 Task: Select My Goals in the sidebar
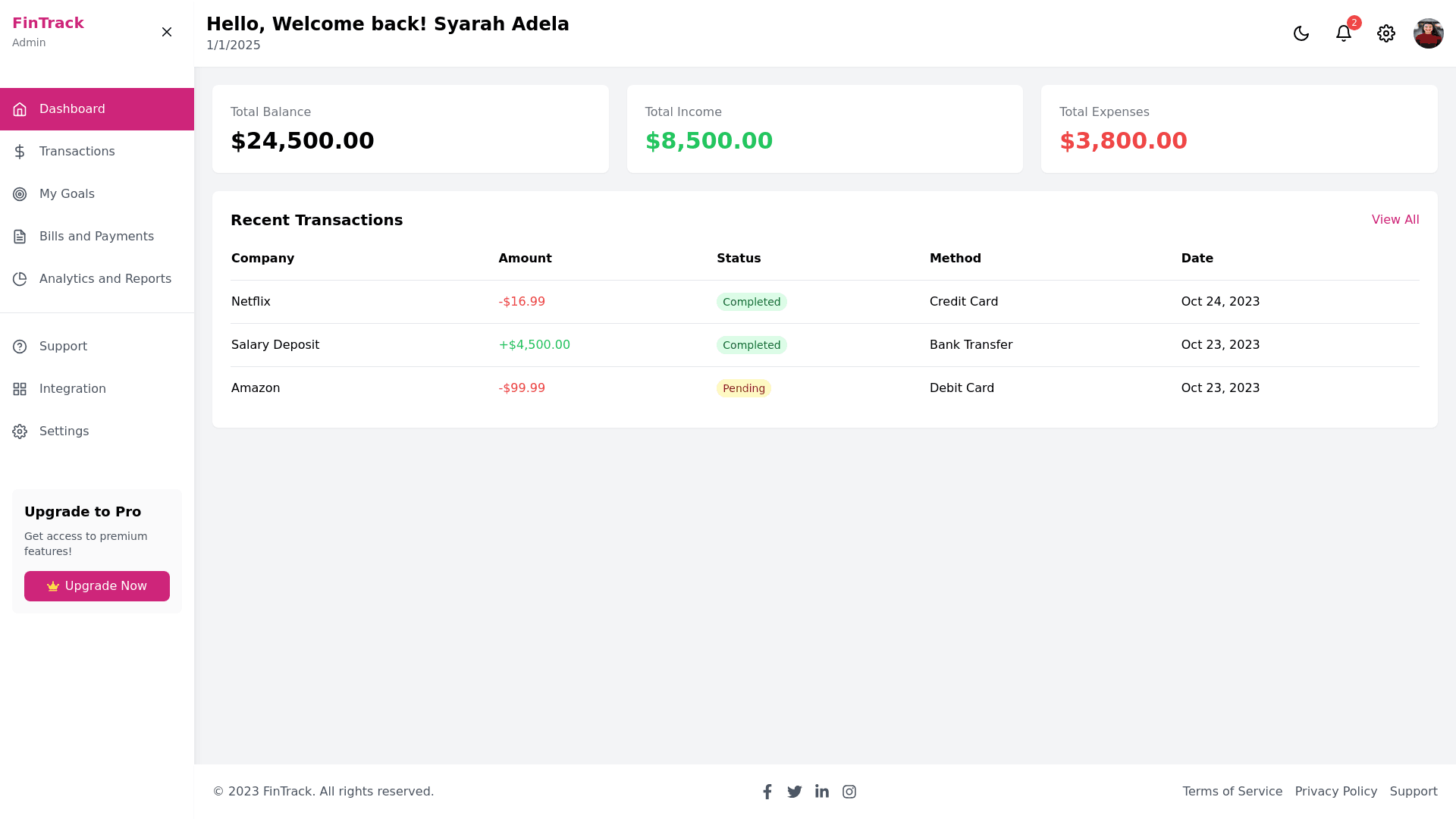pyautogui.click(x=67, y=193)
